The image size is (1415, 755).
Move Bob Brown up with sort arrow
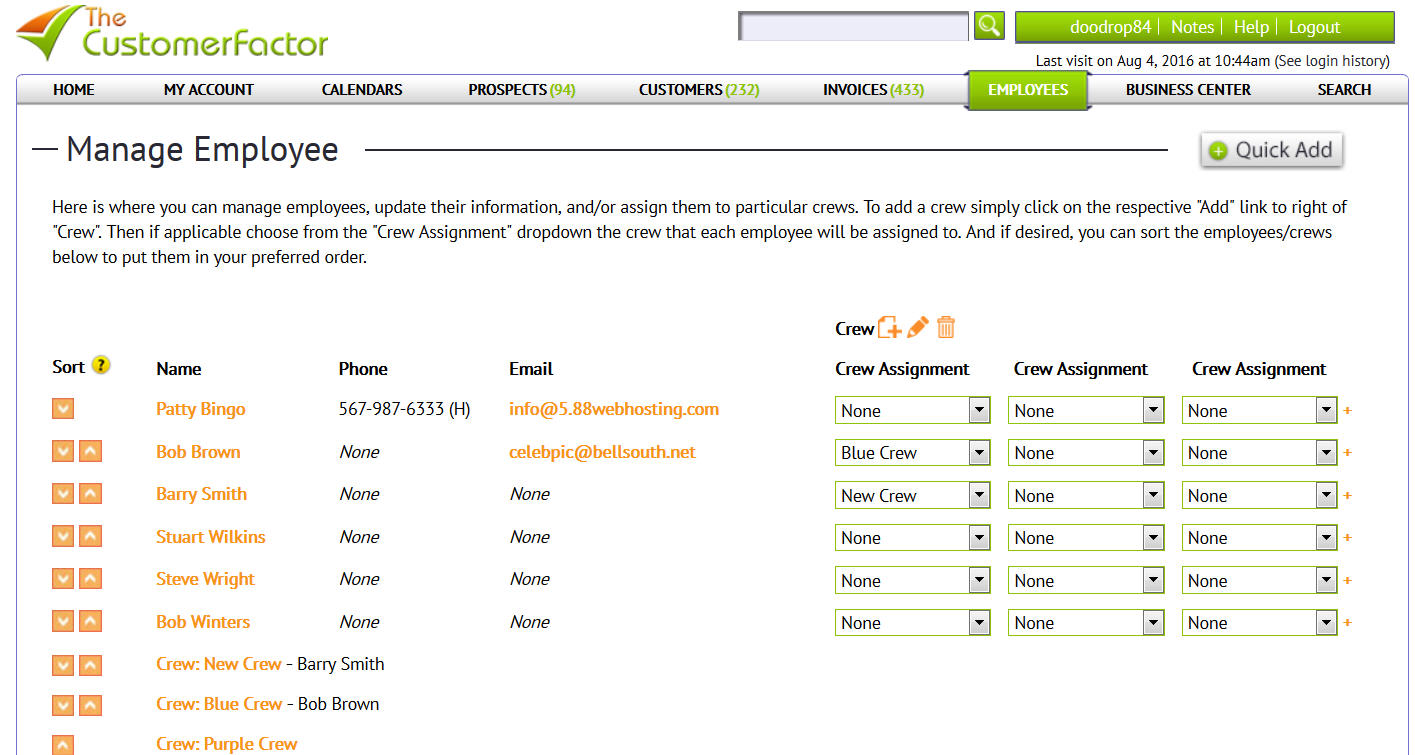90,452
